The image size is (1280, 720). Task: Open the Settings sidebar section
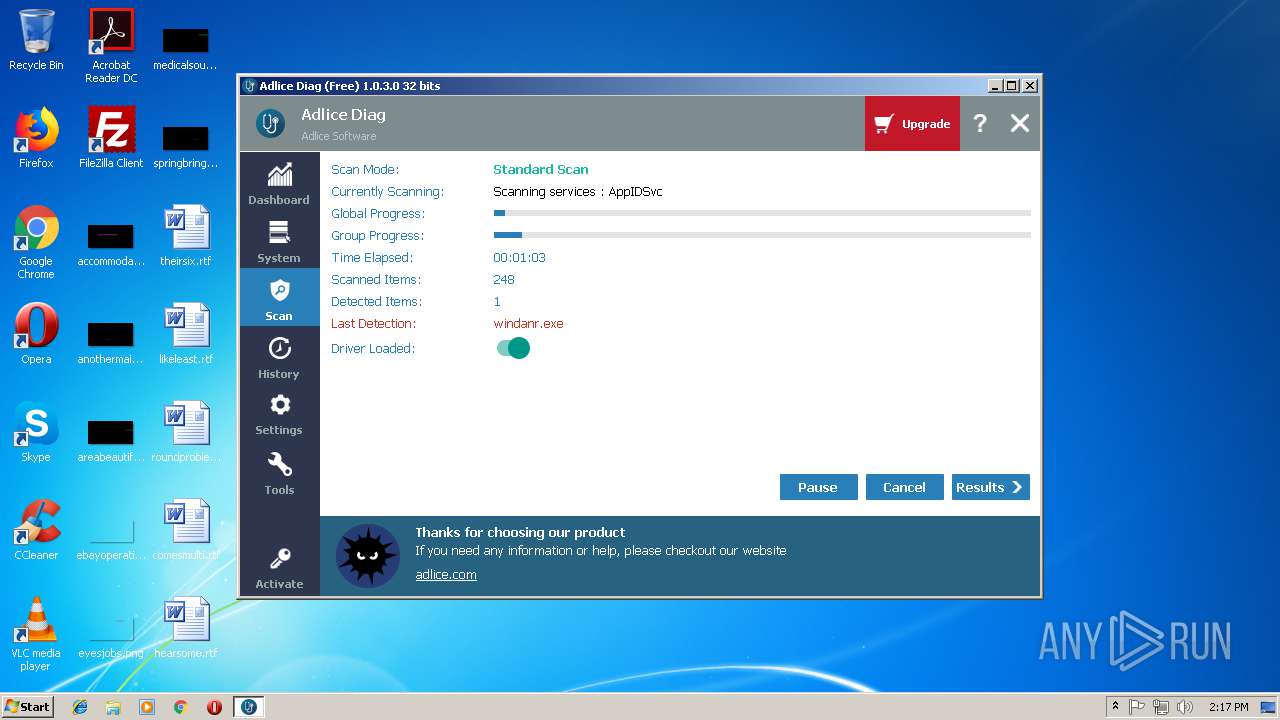pyautogui.click(x=279, y=413)
